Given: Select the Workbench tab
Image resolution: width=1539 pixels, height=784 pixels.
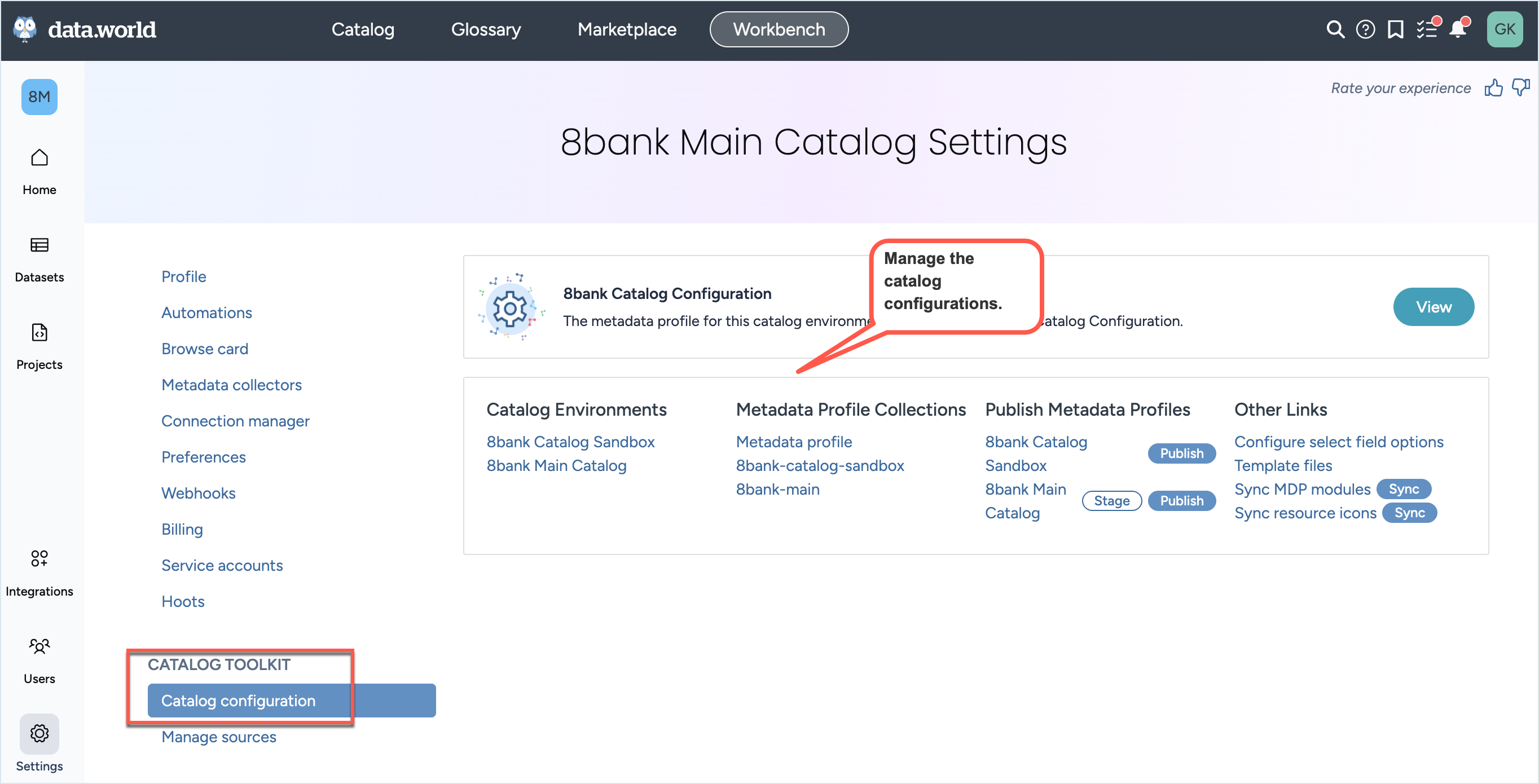Looking at the screenshot, I should pyautogui.click(x=779, y=29).
